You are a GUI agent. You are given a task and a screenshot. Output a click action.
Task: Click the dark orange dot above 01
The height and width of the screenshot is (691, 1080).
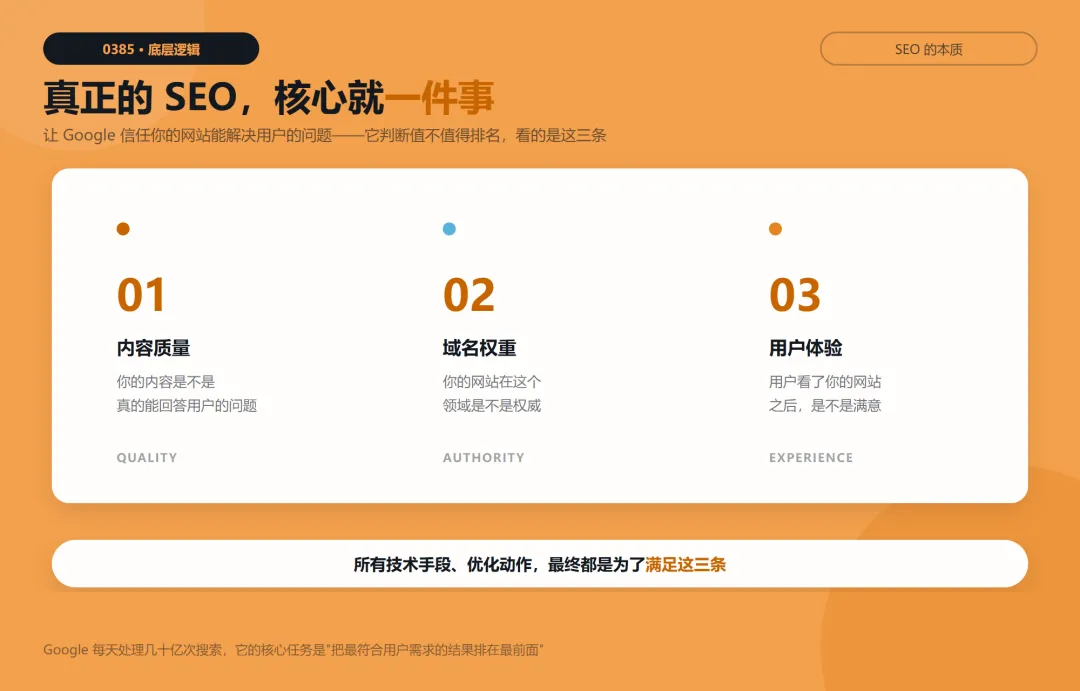coord(123,229)
